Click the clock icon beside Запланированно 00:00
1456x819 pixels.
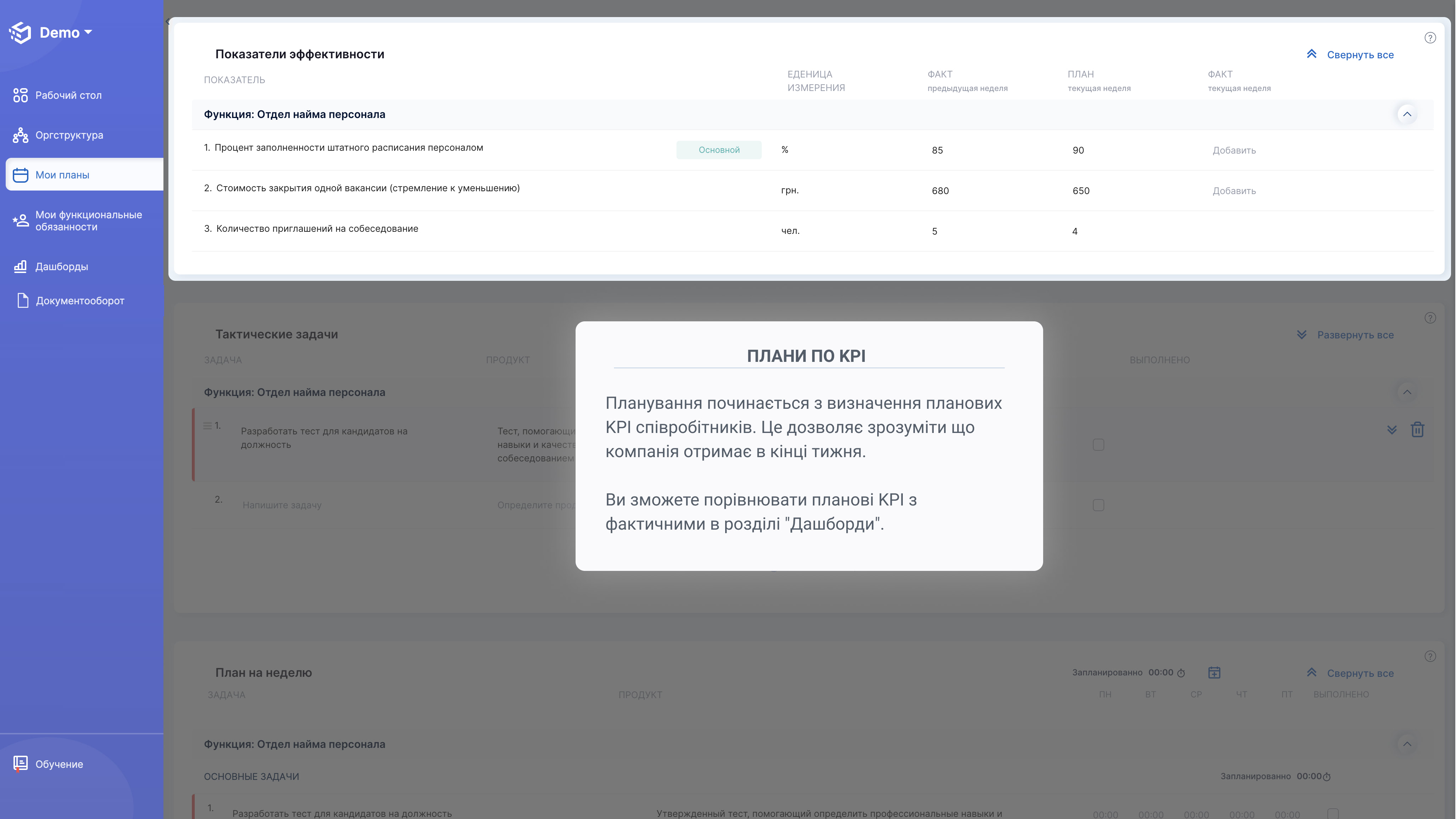1181,673
